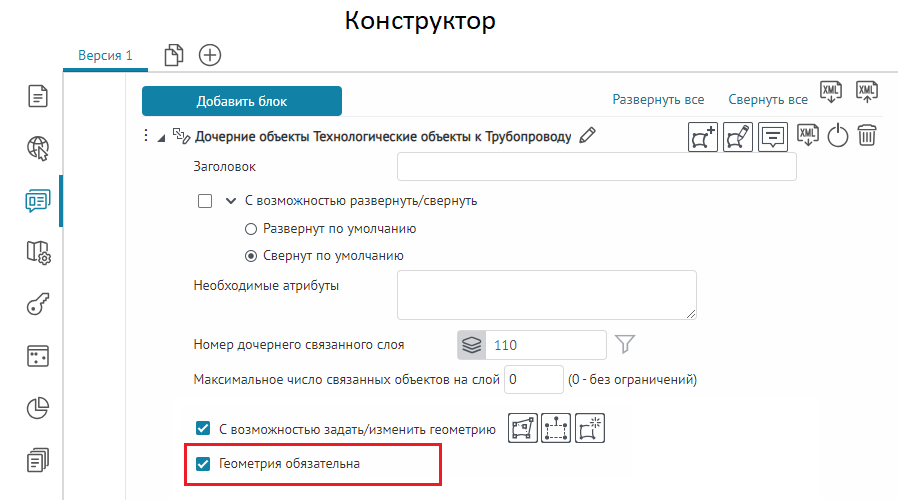This screenshot has width=898, height=500.
Task: Switch to the "Версия 1" tab
Action: pos(105,56)
